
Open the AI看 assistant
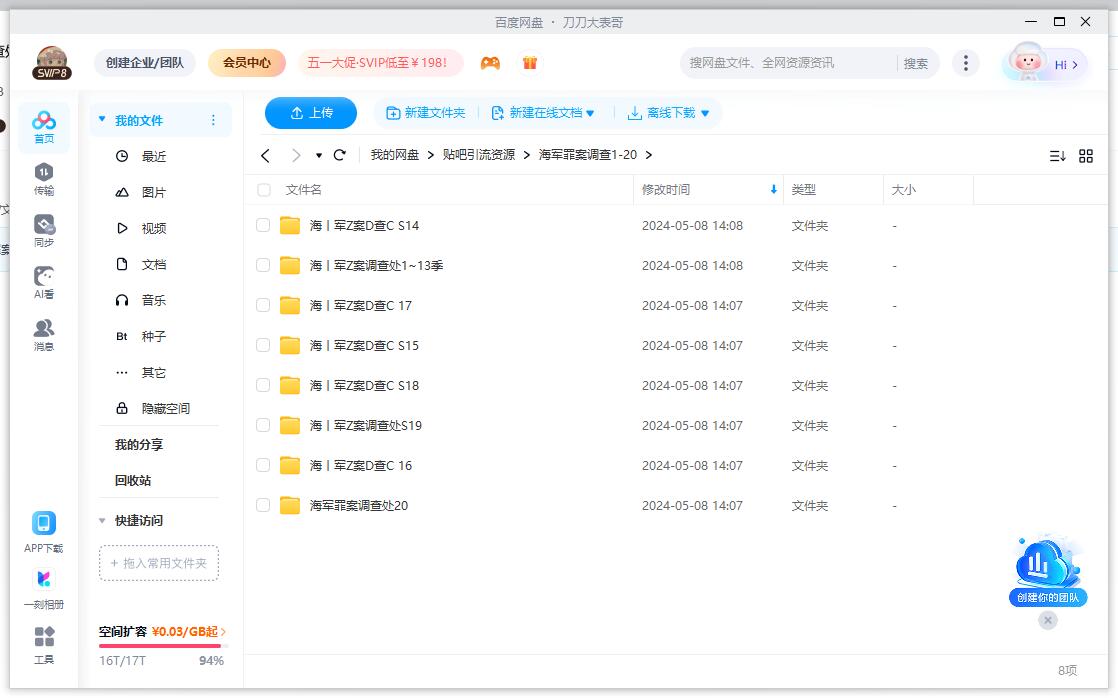tap(43, 282)
